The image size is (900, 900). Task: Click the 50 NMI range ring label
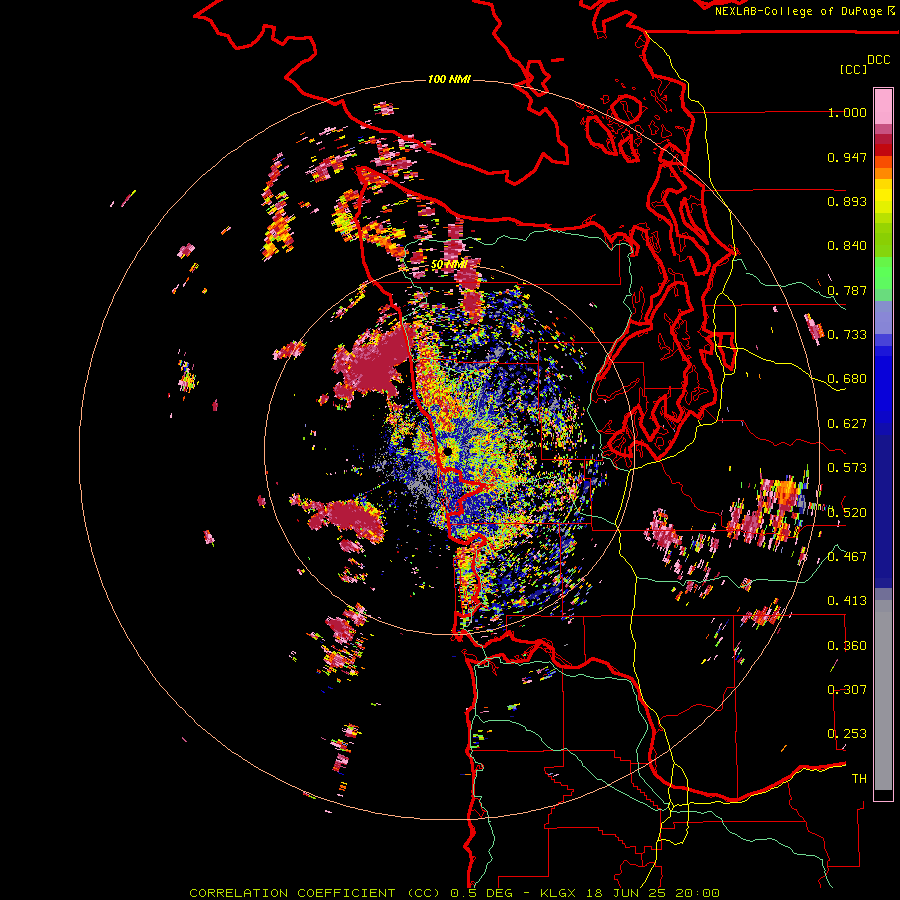click(x=448, y=265)
